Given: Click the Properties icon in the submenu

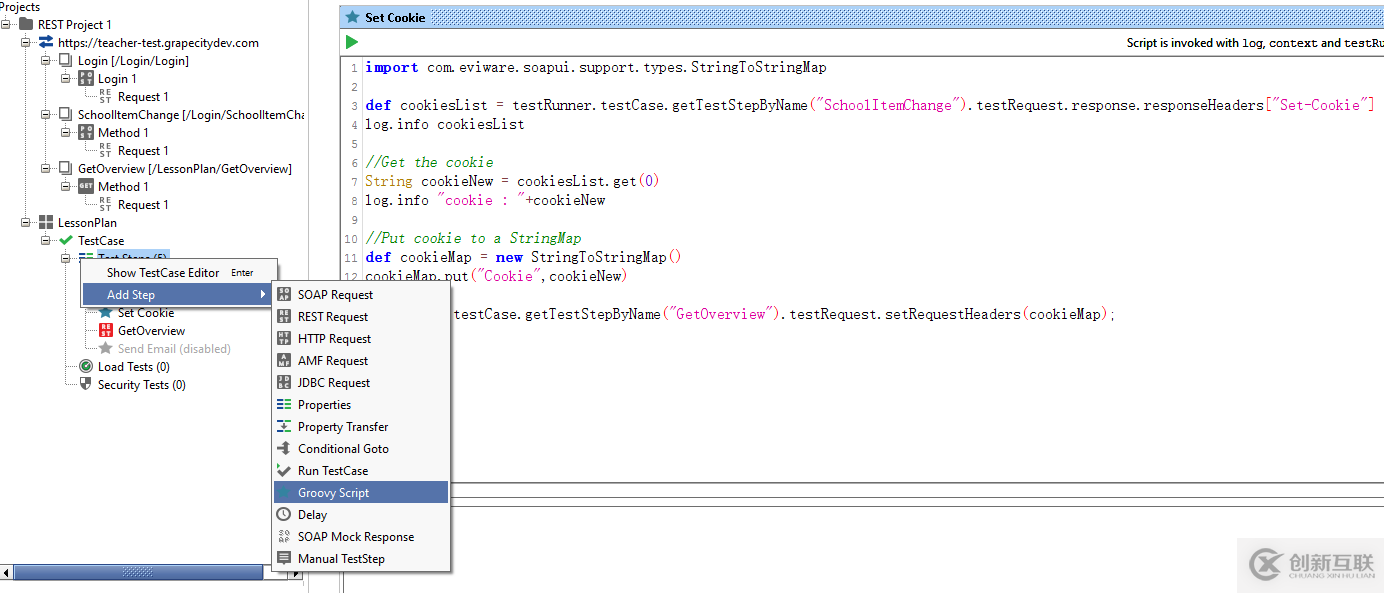Looking at the screenshot, I should click(284, 404).
